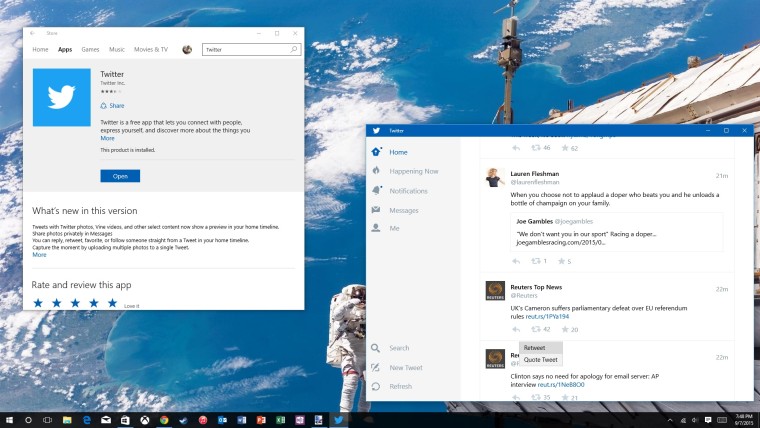Viewport: 760px width, 428px height.
Task: Open the user account avatar in the Store
Action: click(187, 49)
